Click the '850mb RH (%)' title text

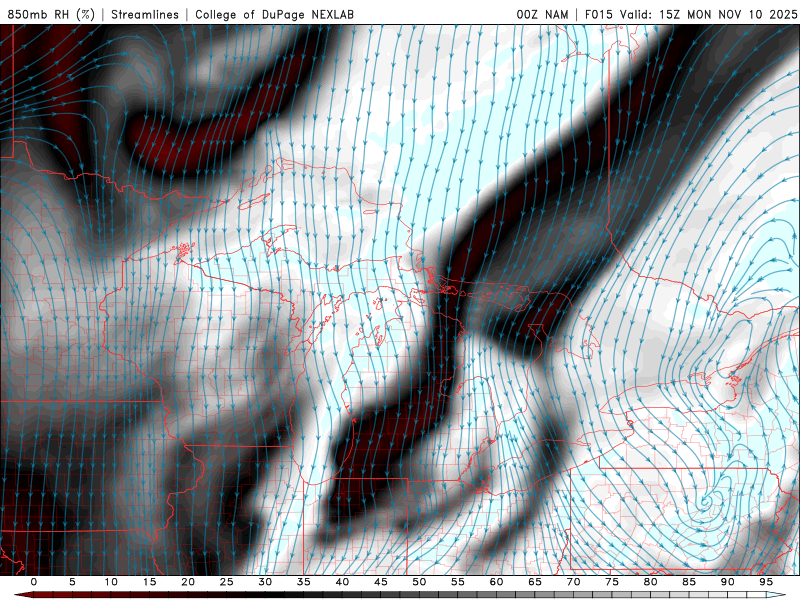pos(51,14)
